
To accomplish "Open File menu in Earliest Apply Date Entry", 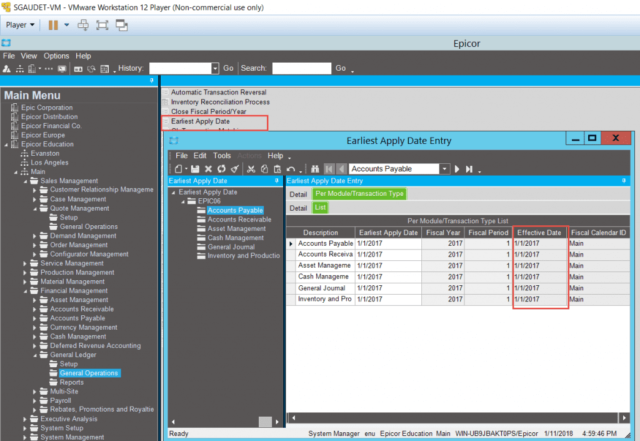I will click(181, 156).
